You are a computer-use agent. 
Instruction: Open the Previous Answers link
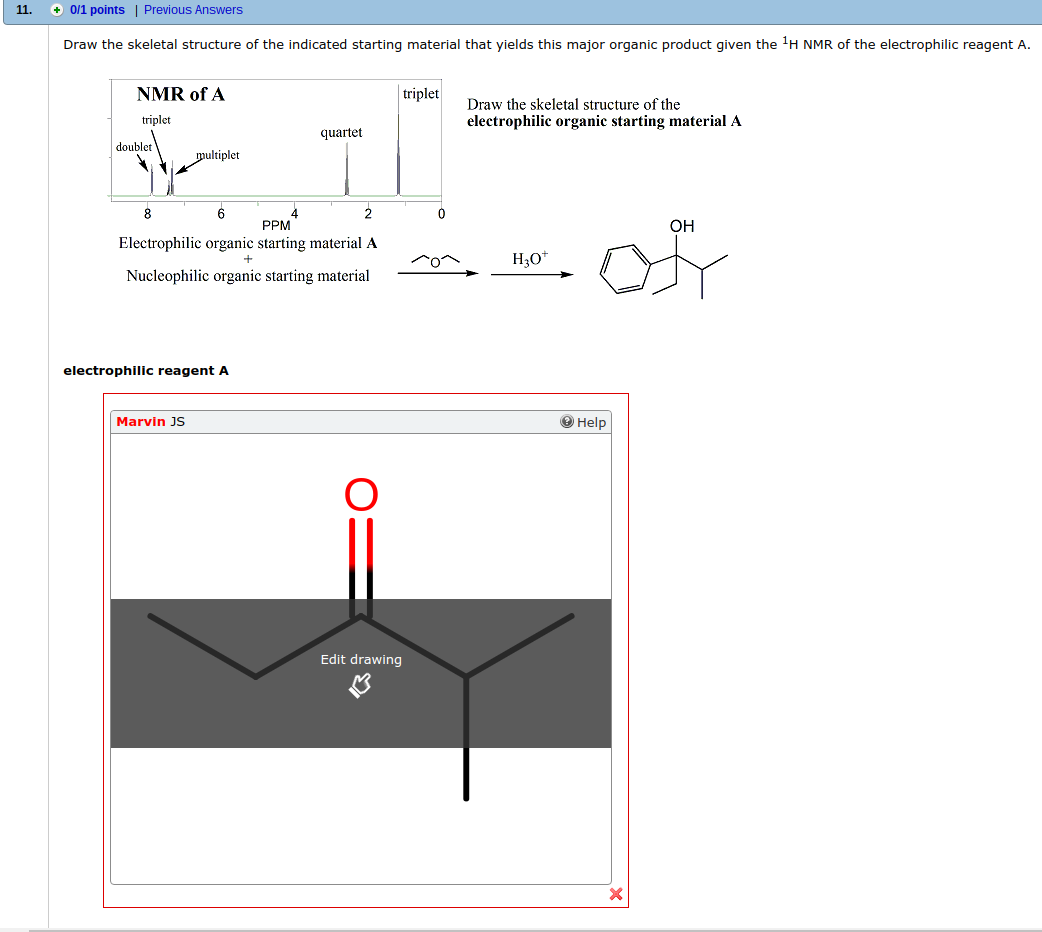(193, 9)
